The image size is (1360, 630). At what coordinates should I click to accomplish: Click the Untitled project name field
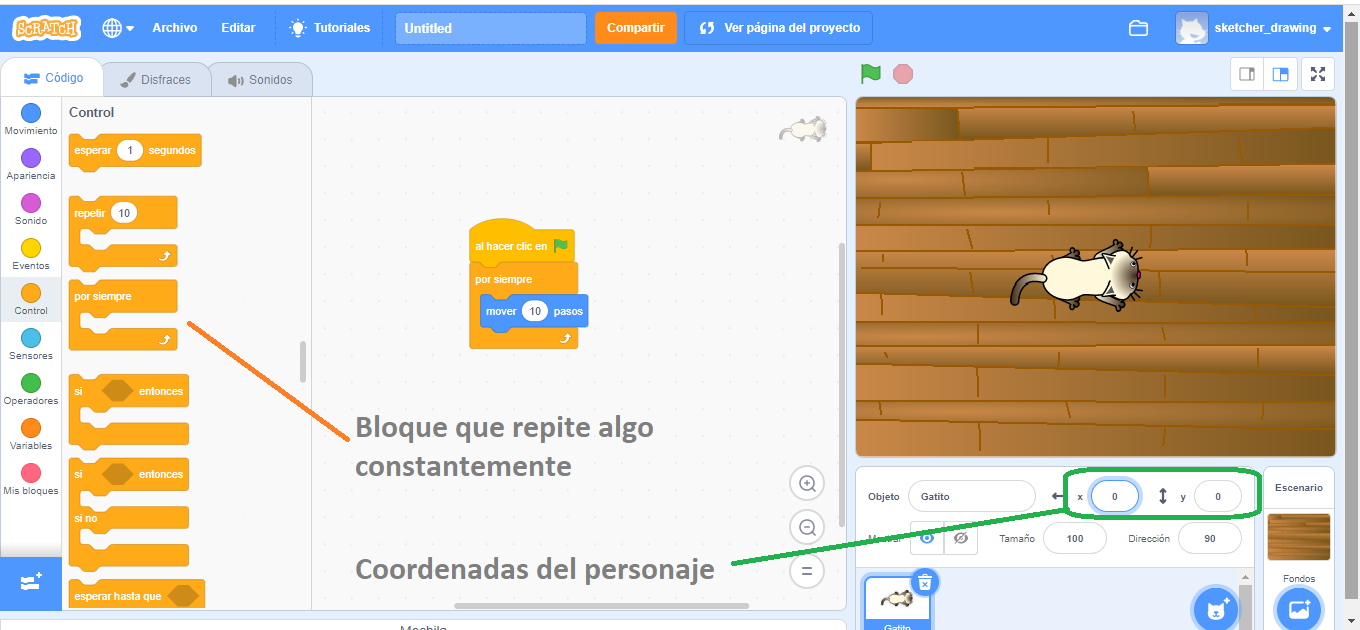[x=490, y=28]
